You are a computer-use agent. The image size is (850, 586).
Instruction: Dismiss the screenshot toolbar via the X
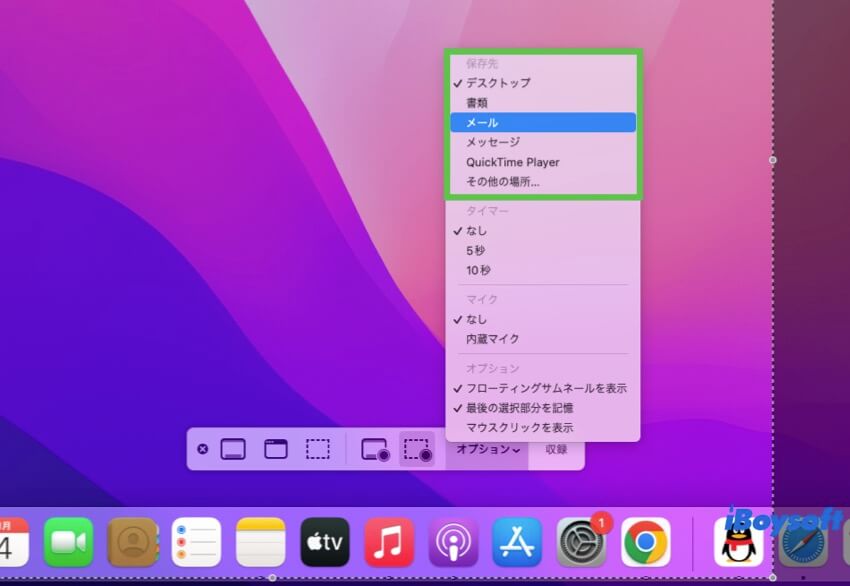[203, 449]
